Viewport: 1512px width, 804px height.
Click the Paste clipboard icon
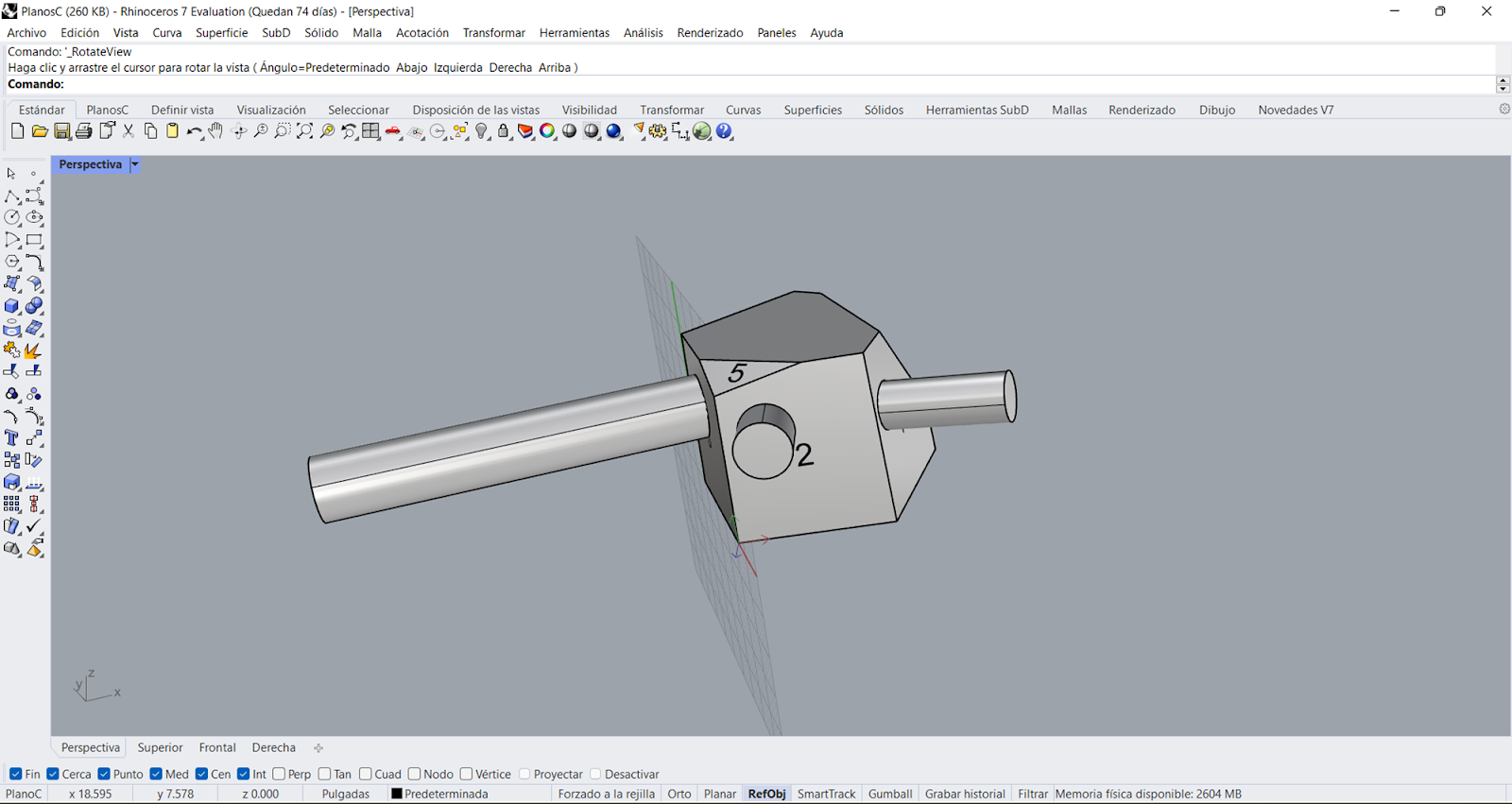click(x=172, y=131)
